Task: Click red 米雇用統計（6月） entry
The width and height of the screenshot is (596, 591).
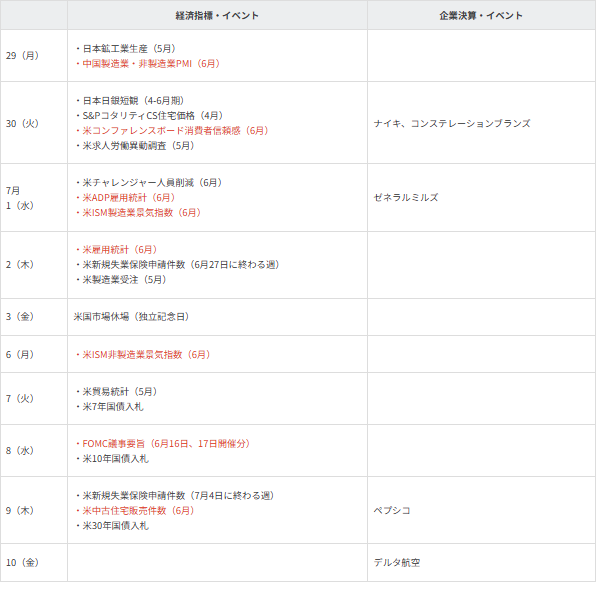Action: pyautogui.click(x=116, y=250)
